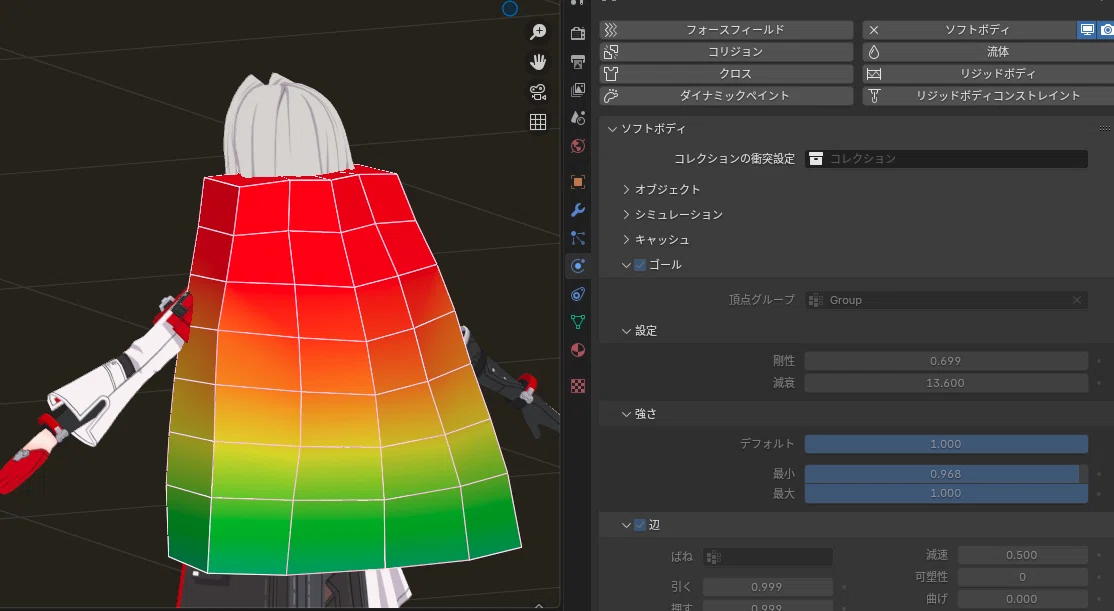
Task: Open the Scene properties tab
Action: (578, 118)
